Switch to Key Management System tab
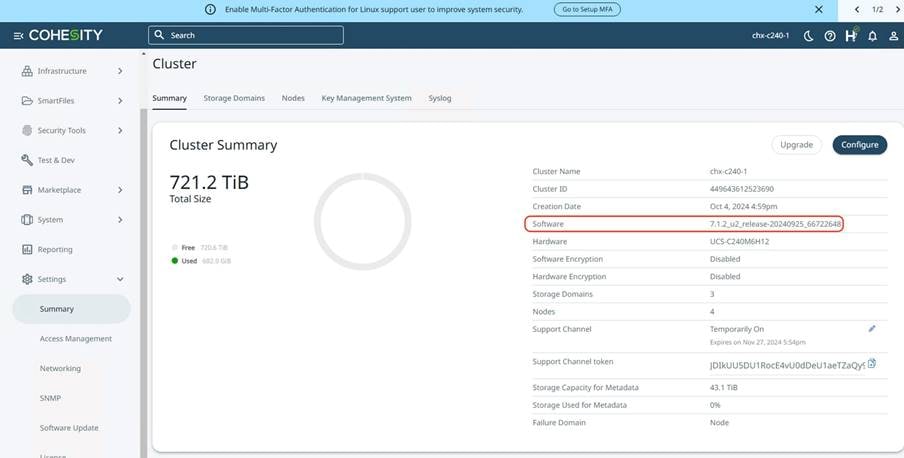Screen dimensions: 904x458 (x=367, y=98)
